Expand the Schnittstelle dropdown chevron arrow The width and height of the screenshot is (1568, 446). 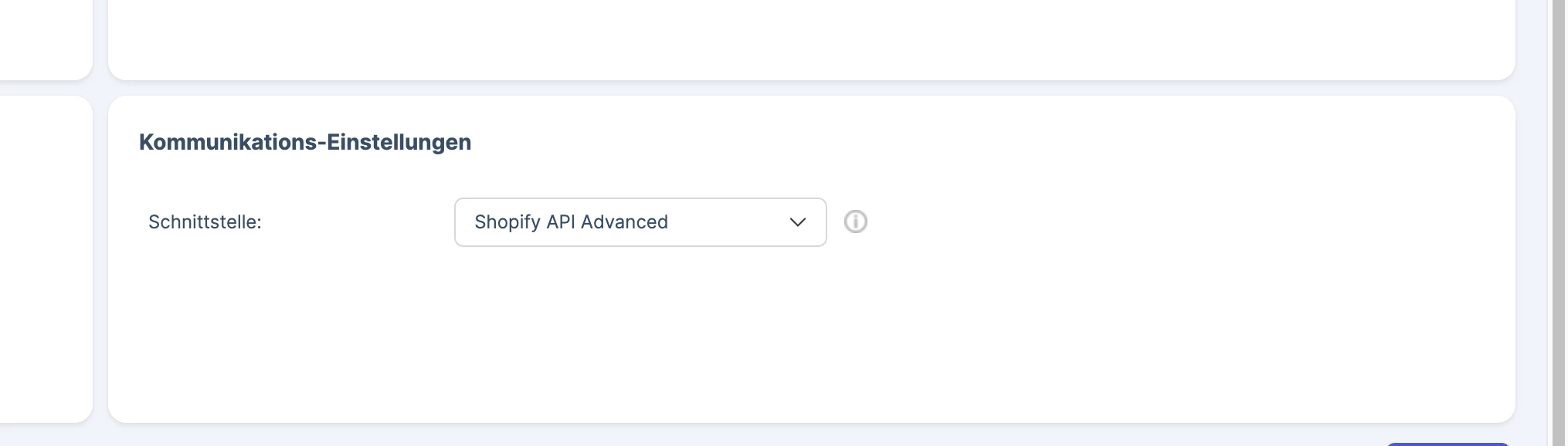click(x=798, y=222)
